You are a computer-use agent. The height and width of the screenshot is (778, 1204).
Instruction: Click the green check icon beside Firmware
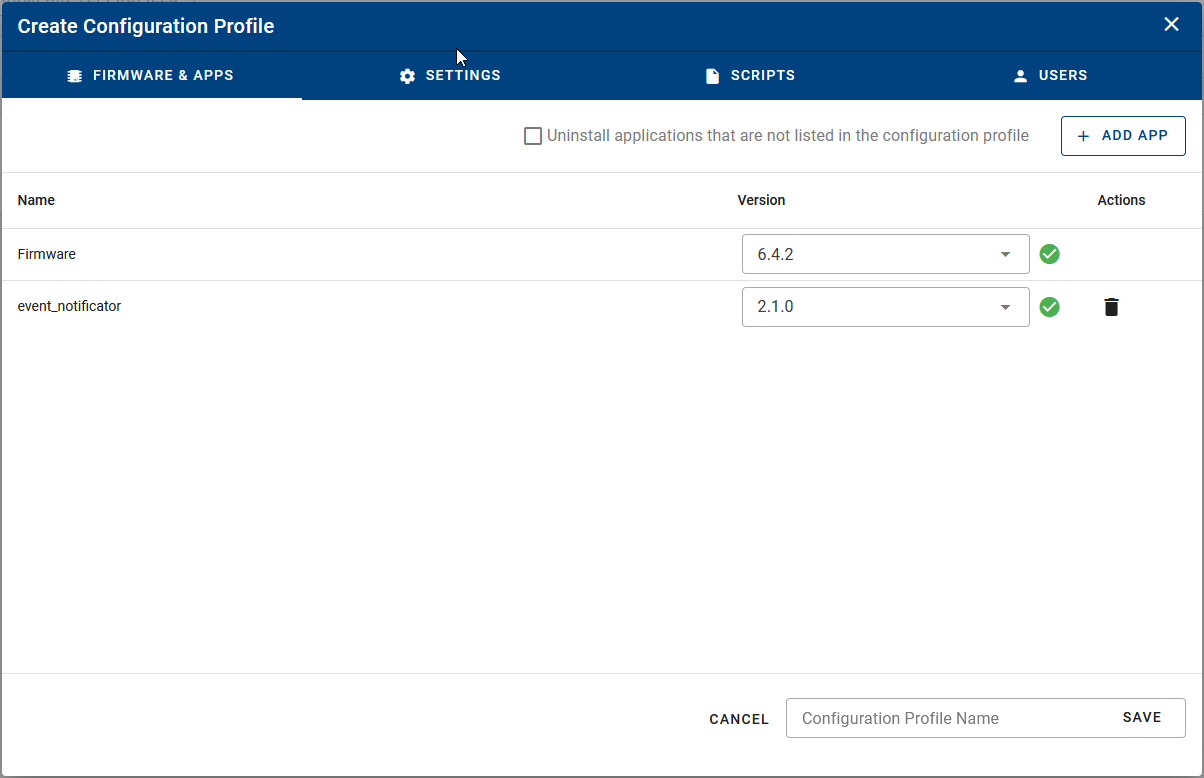1049,254
